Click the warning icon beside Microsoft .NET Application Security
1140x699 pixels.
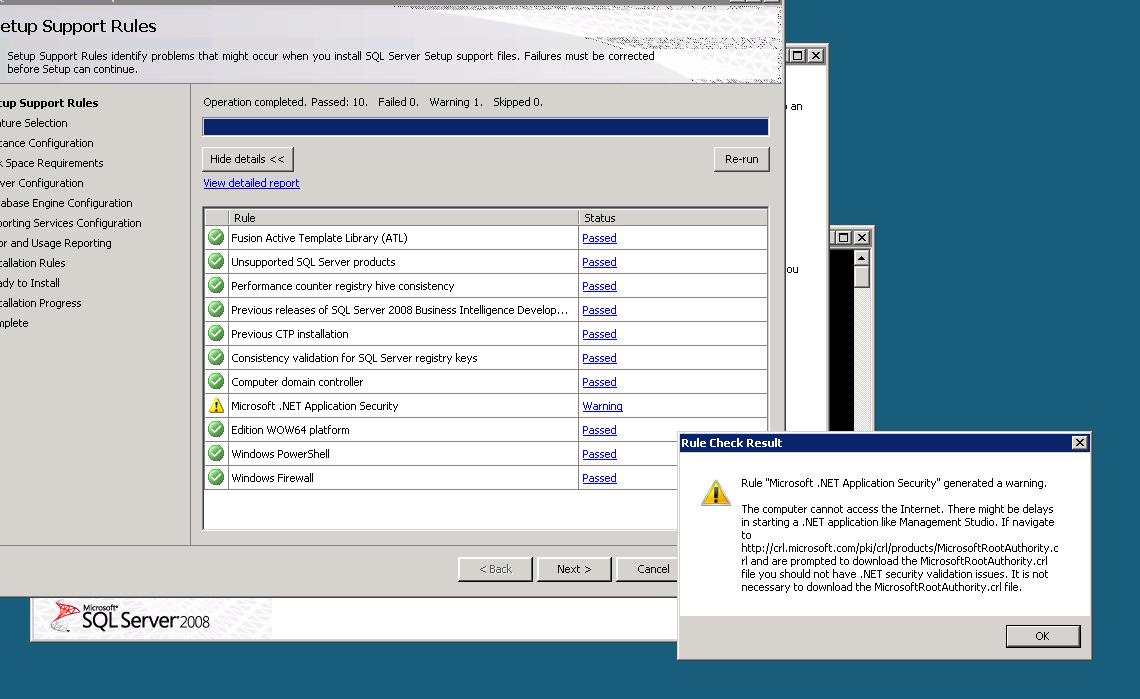pos(216,406)
